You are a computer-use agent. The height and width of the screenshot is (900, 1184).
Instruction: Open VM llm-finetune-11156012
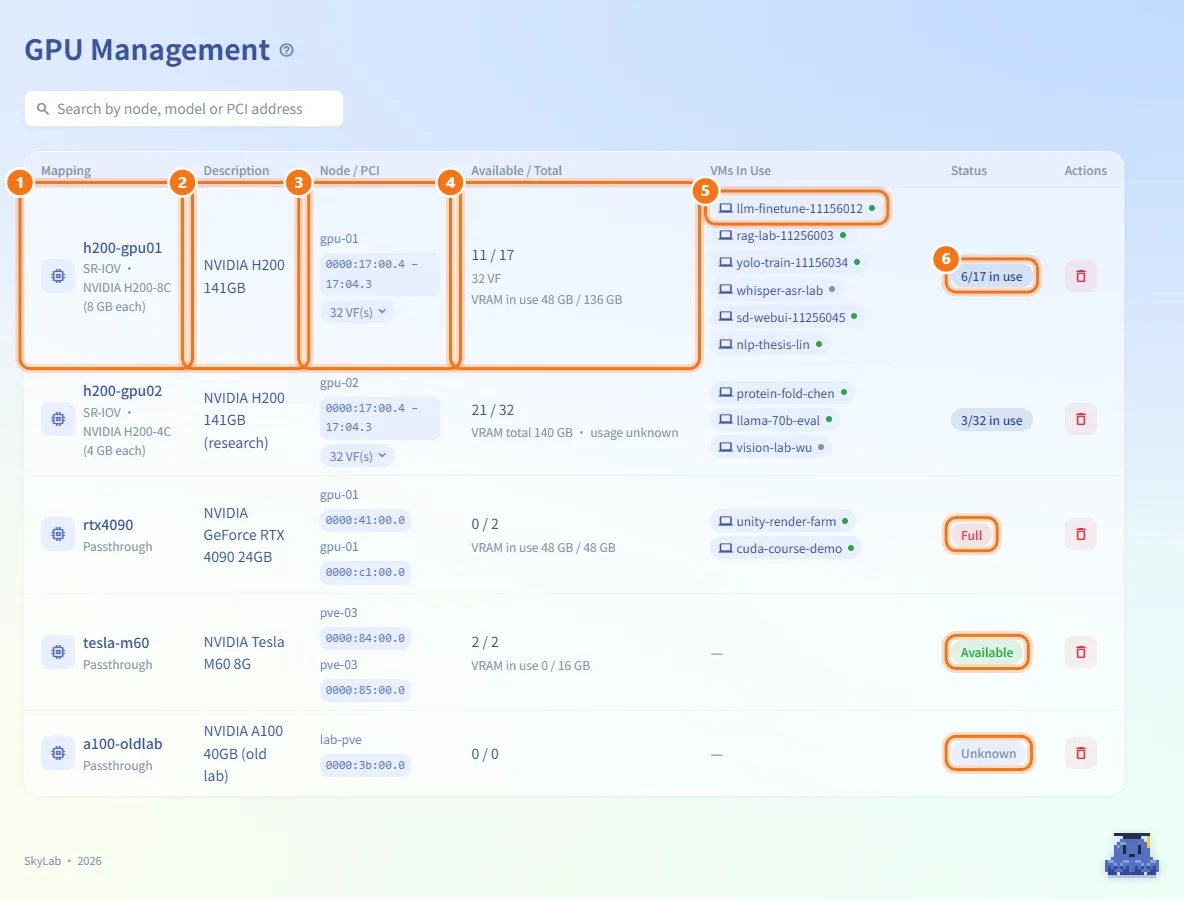[x=797, y=208]
